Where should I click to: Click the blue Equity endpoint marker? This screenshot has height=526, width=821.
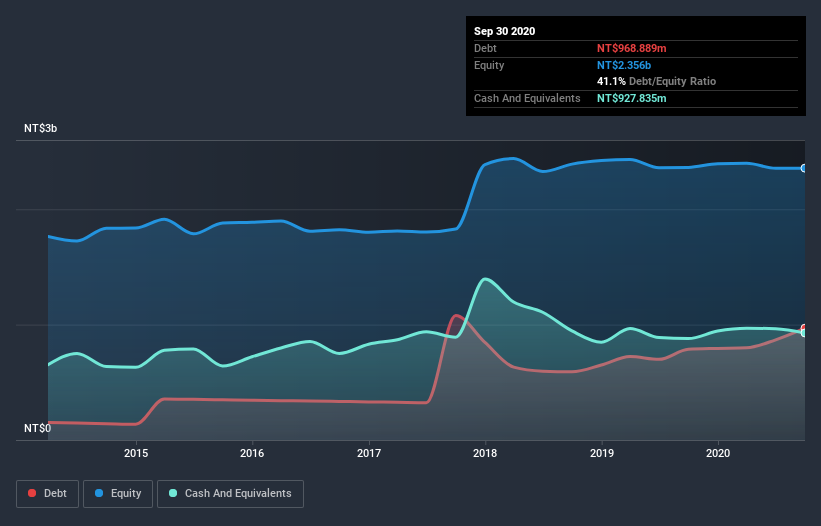pos(804,168)
